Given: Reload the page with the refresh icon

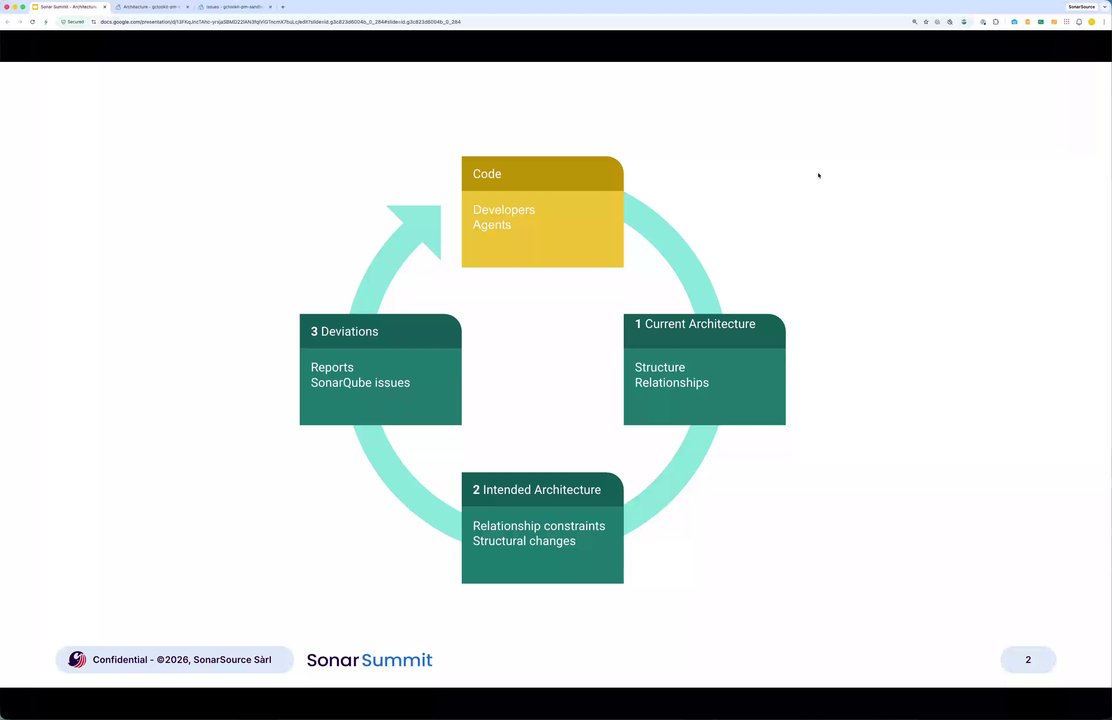Looking at the screenshot, I should tap(33, 22).
